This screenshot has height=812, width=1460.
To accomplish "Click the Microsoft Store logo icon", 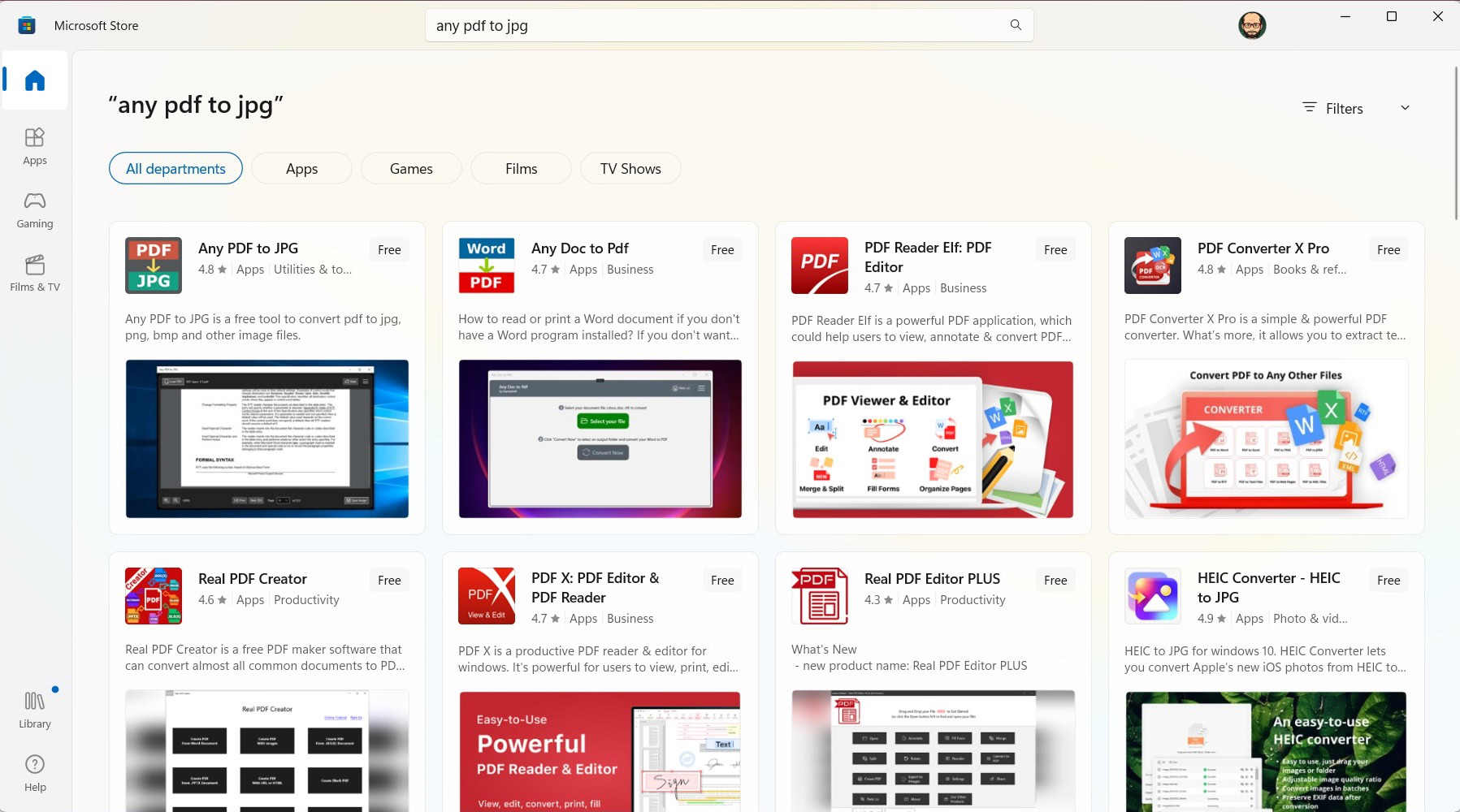I will [27, 25].
